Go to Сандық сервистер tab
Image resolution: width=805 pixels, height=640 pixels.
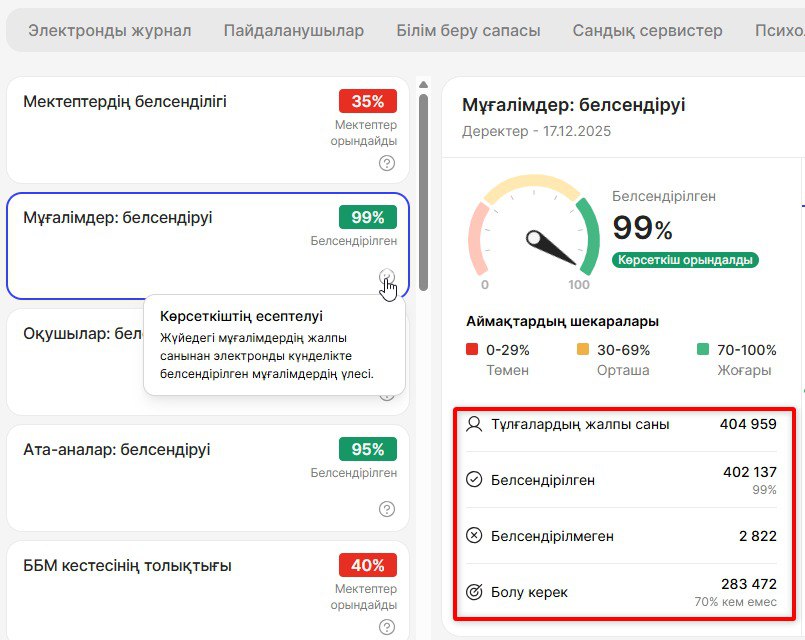click(647, 30)
